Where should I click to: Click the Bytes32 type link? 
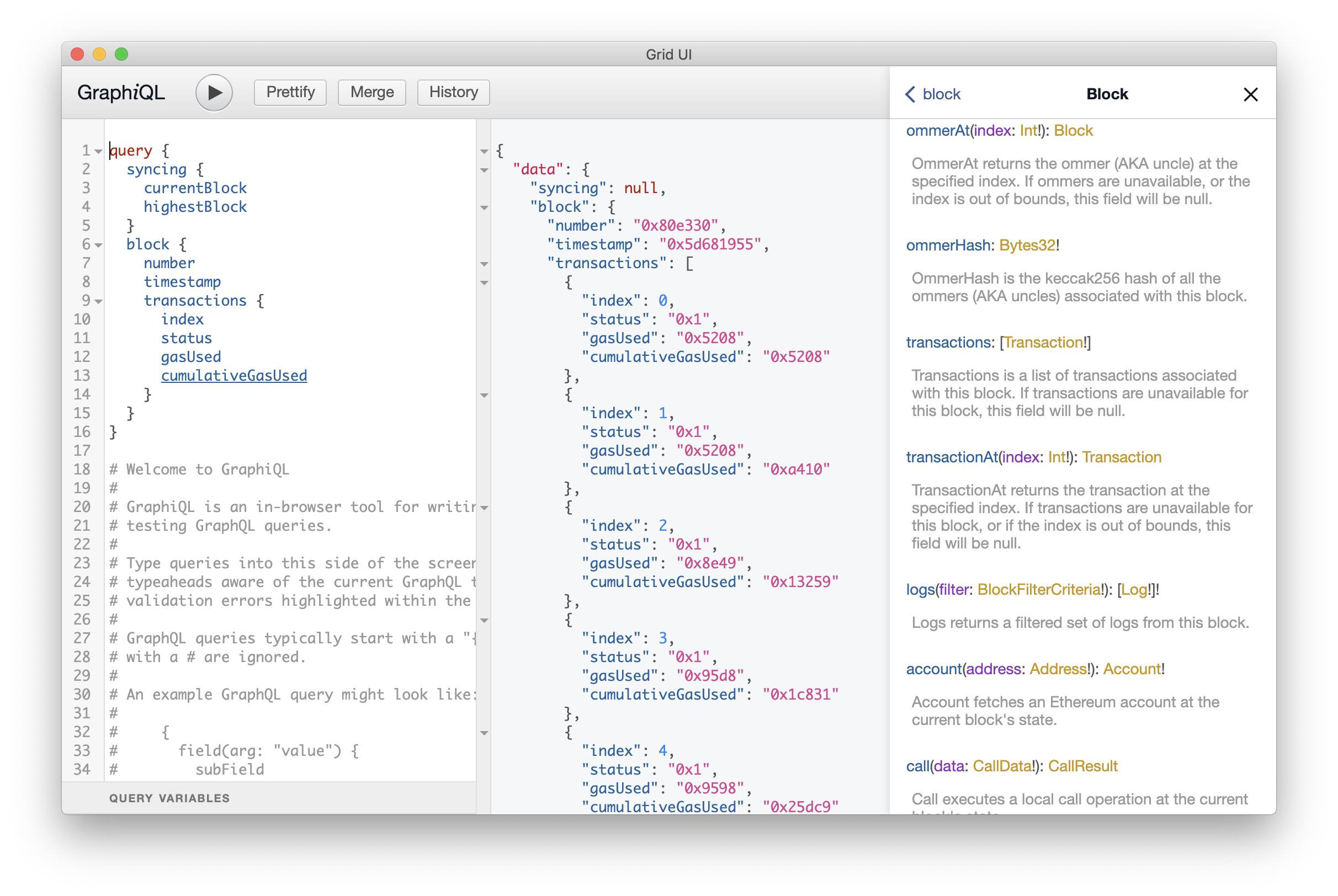1027,245
